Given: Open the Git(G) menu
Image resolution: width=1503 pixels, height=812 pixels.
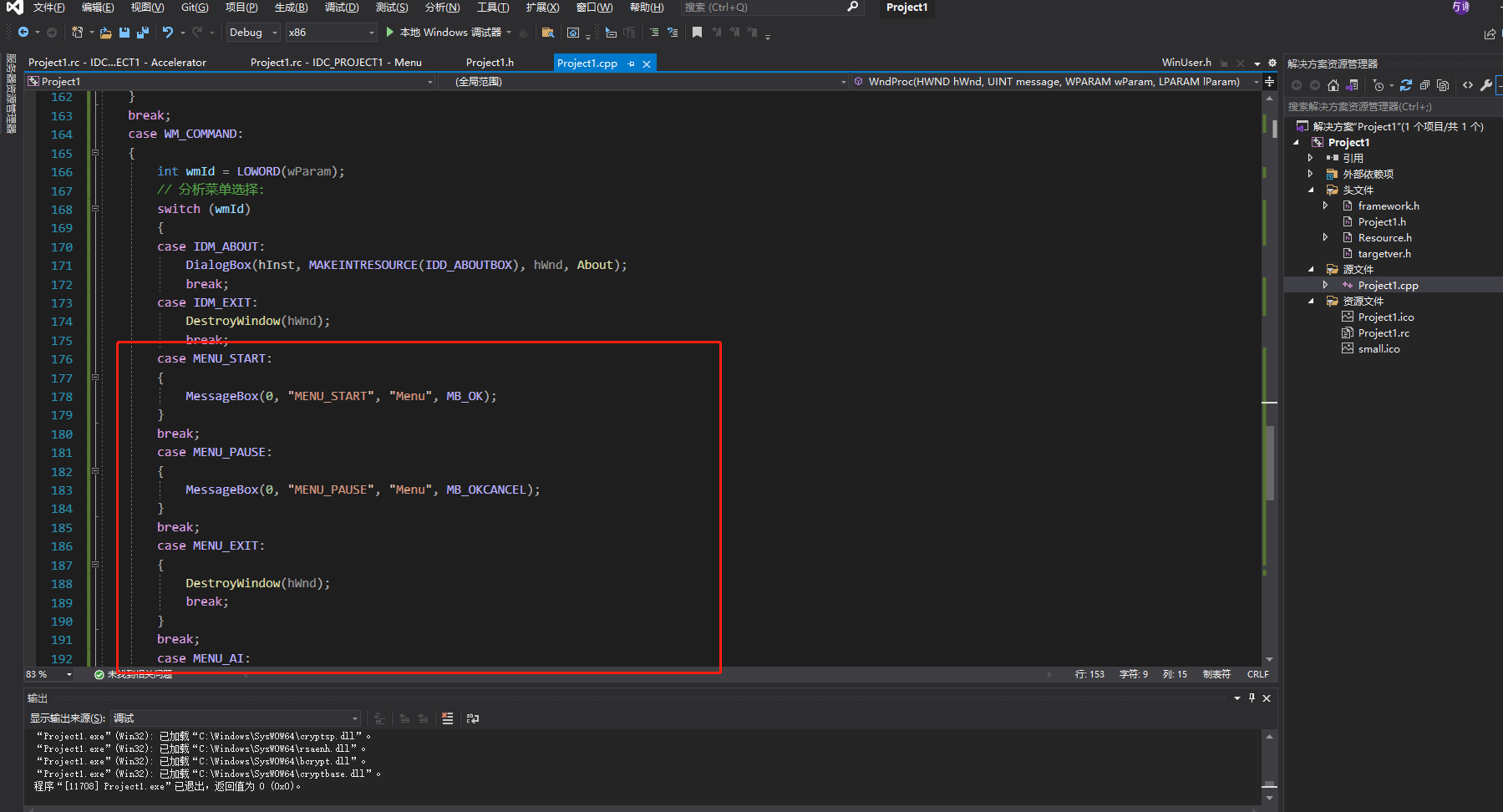Looking at the screenshot, I should tap(195, 8).
